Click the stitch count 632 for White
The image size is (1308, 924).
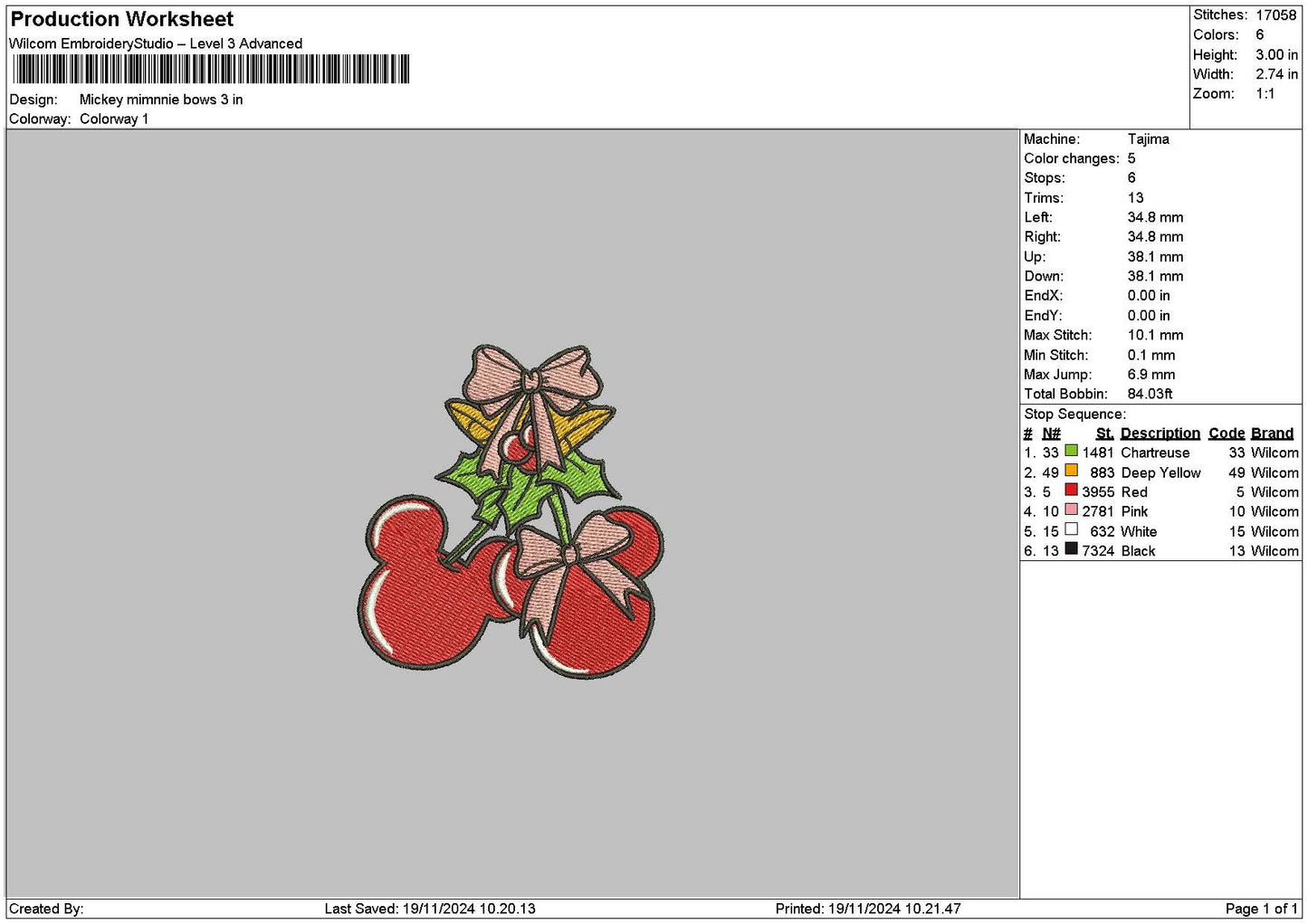1103,531
